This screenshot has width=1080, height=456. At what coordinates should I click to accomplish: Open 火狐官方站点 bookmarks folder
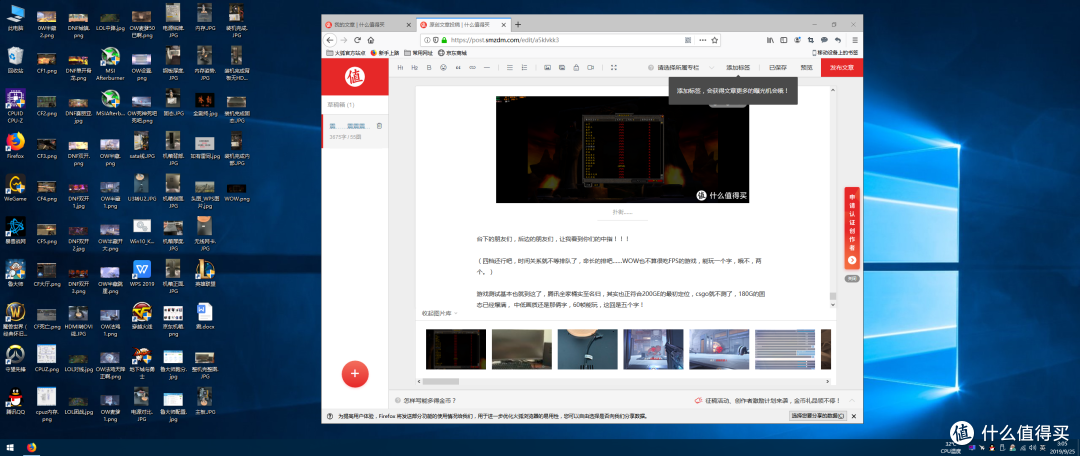pyautogui.click(x=346, y=52)
